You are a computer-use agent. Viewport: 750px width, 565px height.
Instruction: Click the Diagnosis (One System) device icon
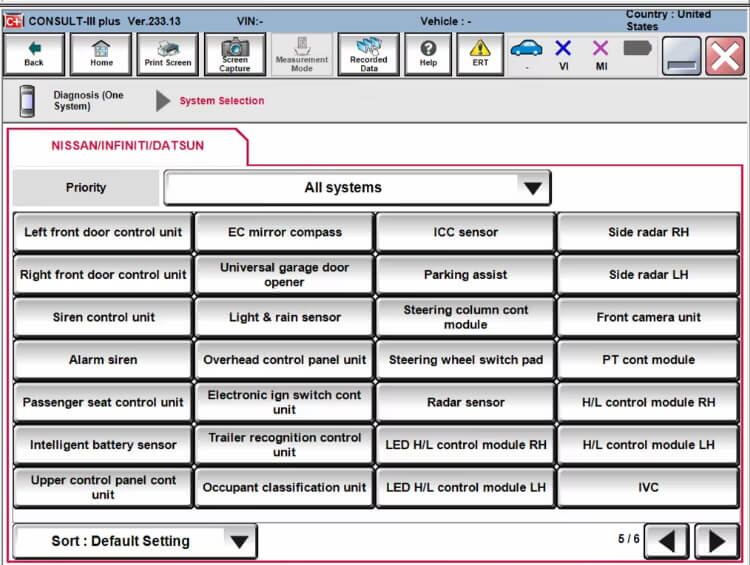click(27, 101)
